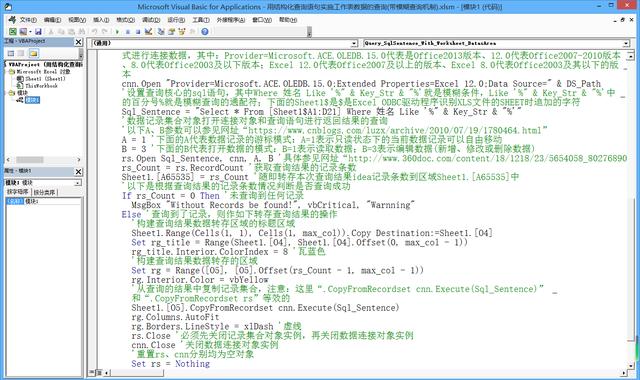Open the 外接程序(A) menu

pos(231,20)
